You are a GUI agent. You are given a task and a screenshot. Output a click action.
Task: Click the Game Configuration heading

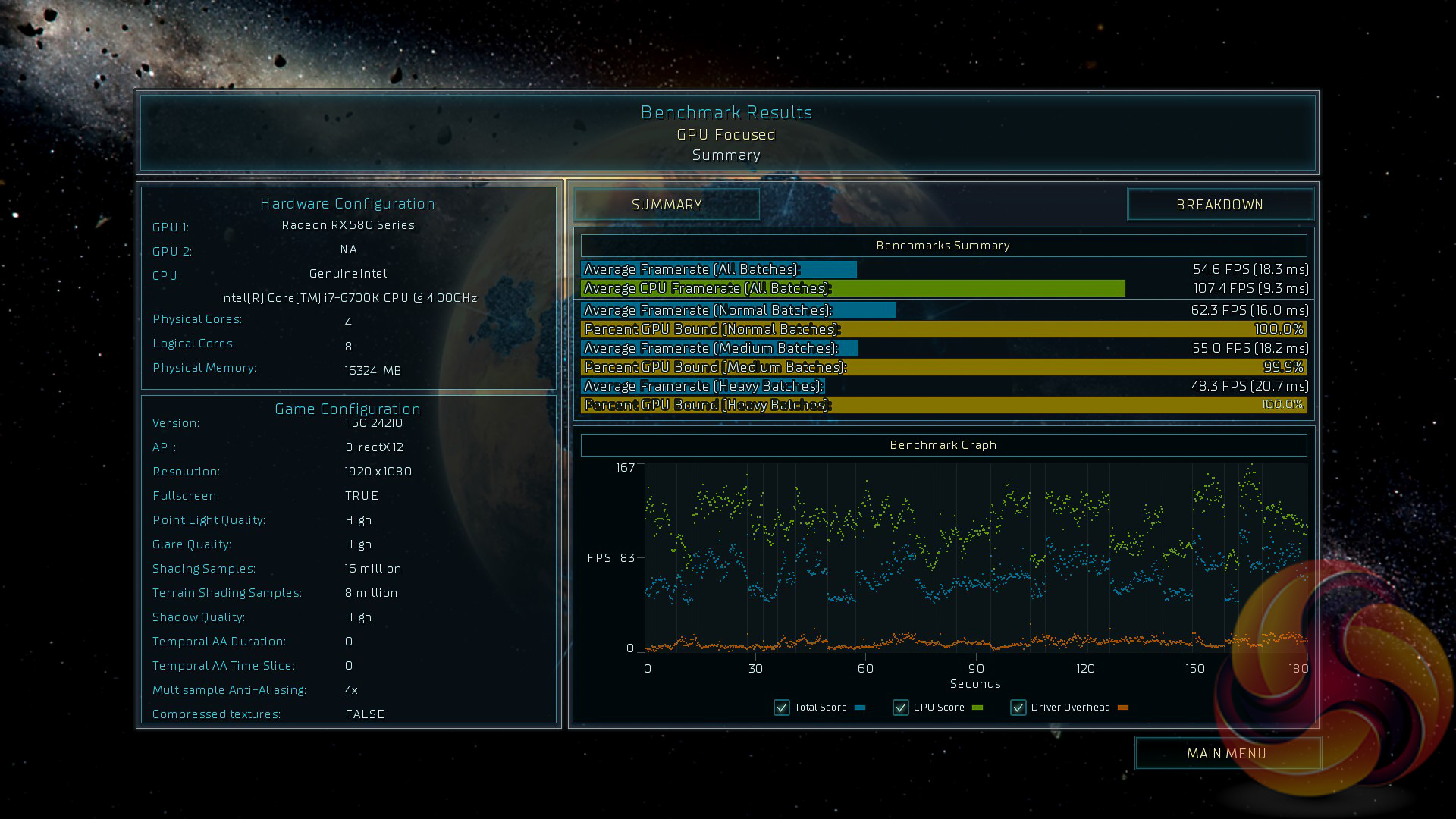point(347,409)
